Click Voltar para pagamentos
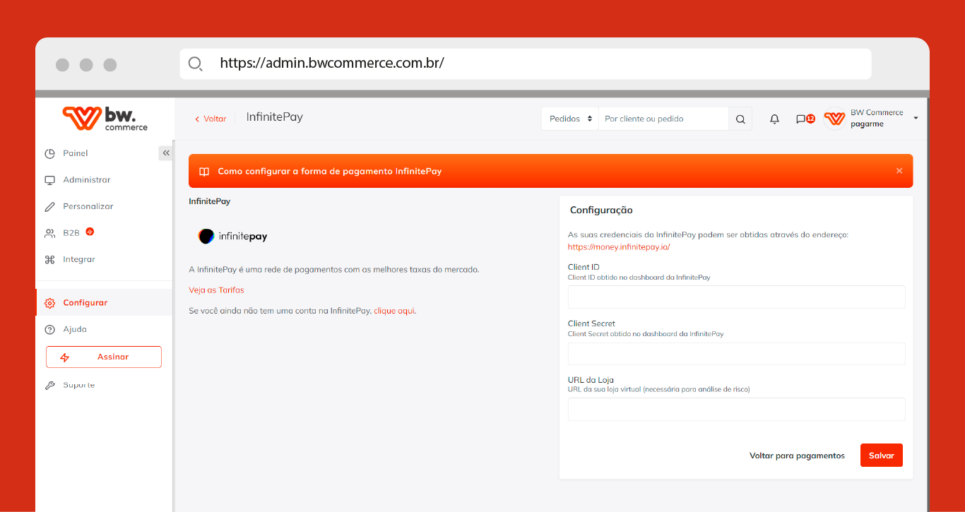Image resolution: width=965 pixels, height=512 pixels. 796,456
